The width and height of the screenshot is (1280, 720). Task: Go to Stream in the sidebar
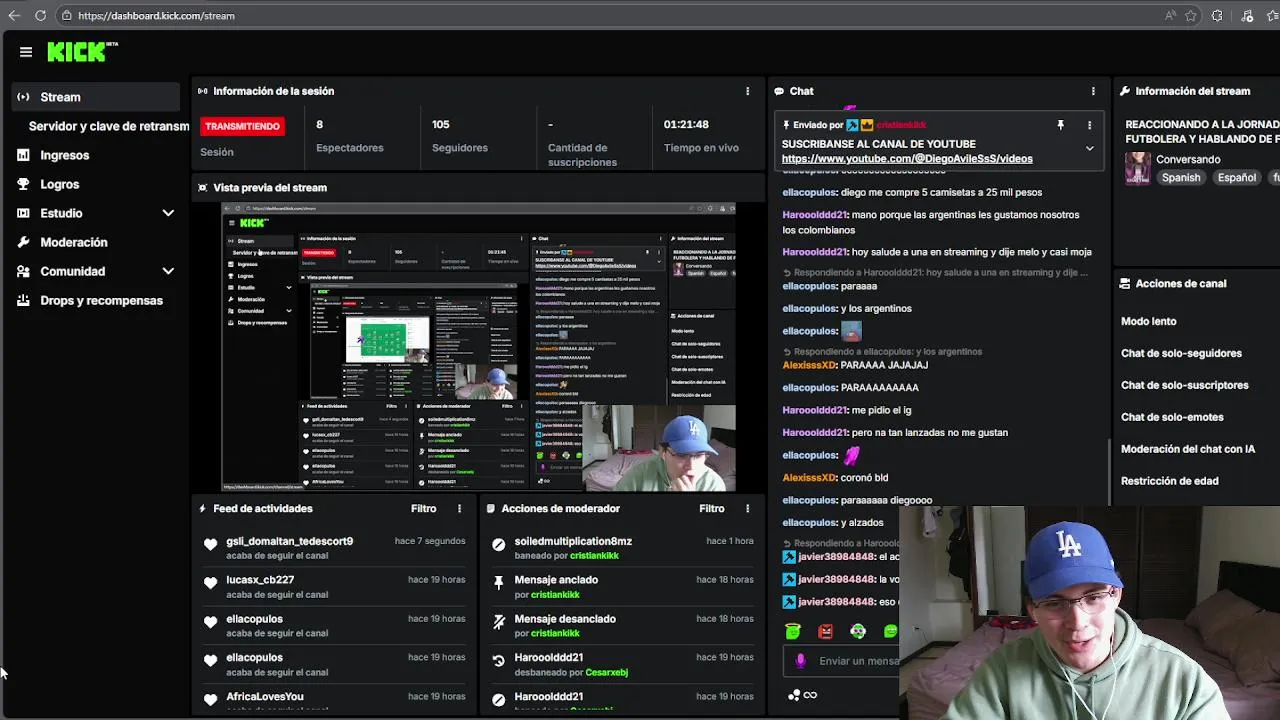point(96,97)
